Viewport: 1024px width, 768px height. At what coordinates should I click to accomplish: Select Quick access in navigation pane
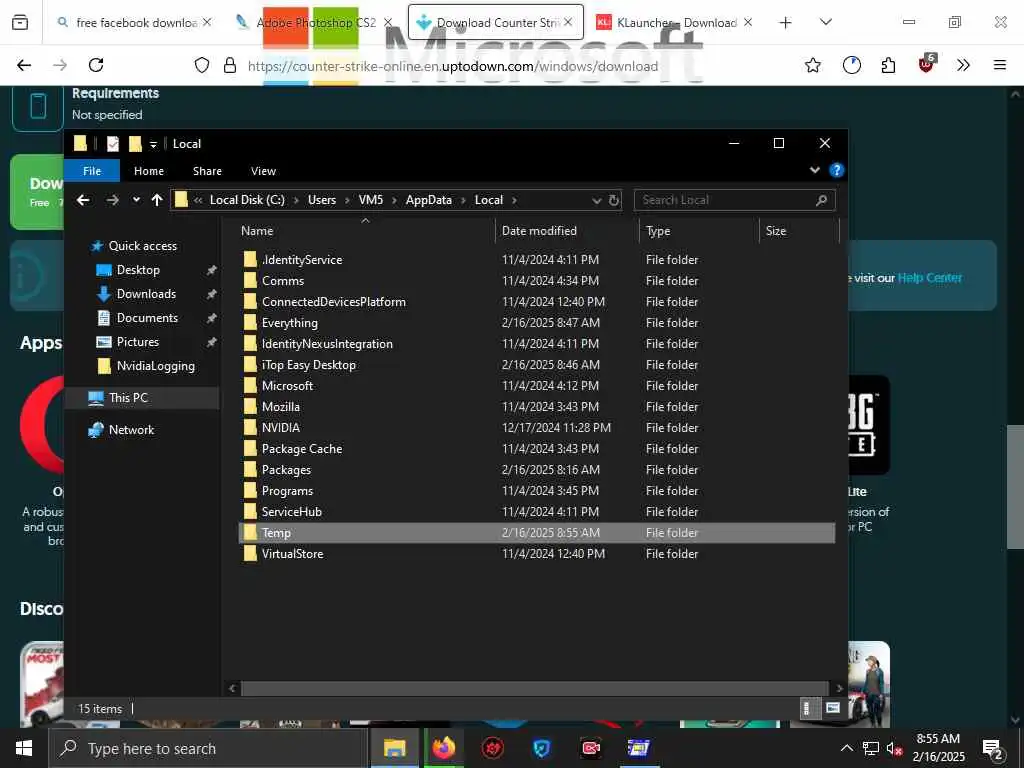142,246
